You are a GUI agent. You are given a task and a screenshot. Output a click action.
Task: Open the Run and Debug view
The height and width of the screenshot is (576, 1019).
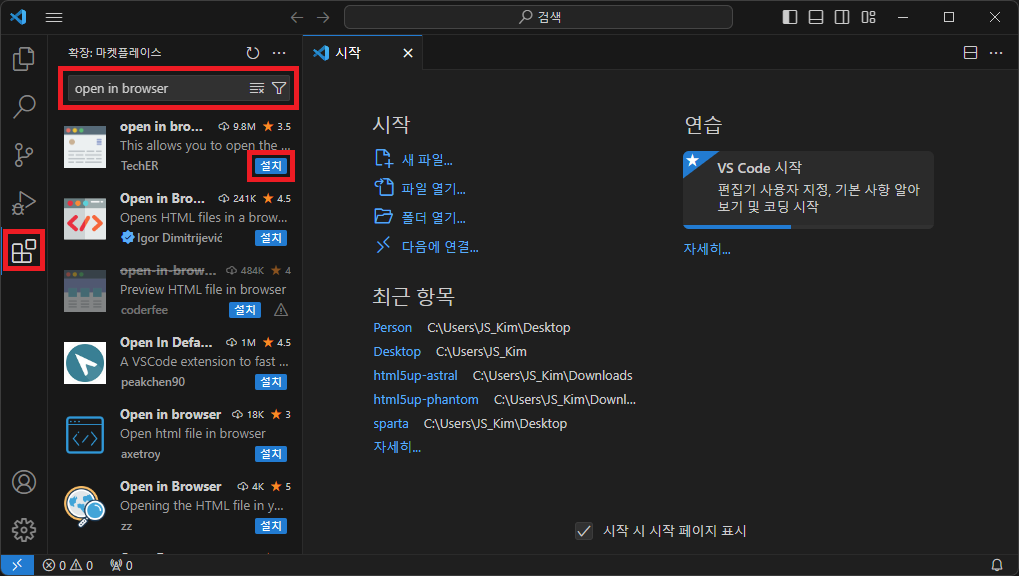click(x=23, y=203)
